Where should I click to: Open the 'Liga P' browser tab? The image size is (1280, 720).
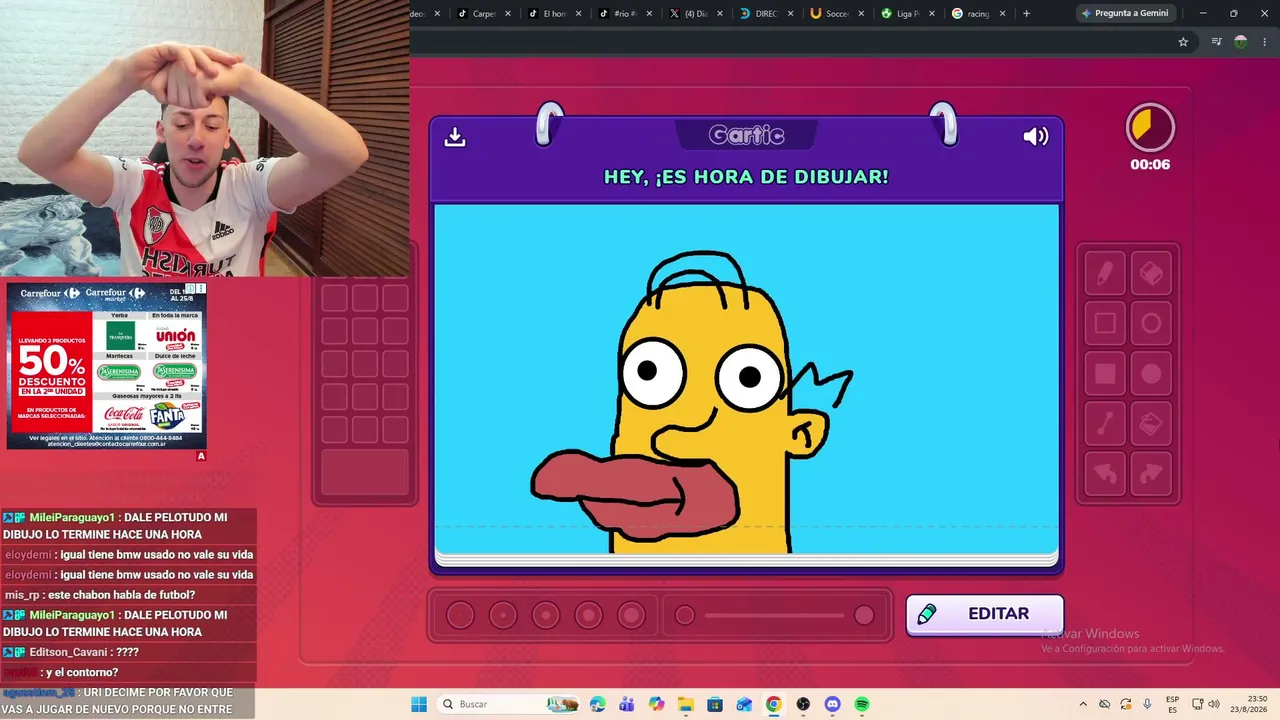click(x=909, y=14)
